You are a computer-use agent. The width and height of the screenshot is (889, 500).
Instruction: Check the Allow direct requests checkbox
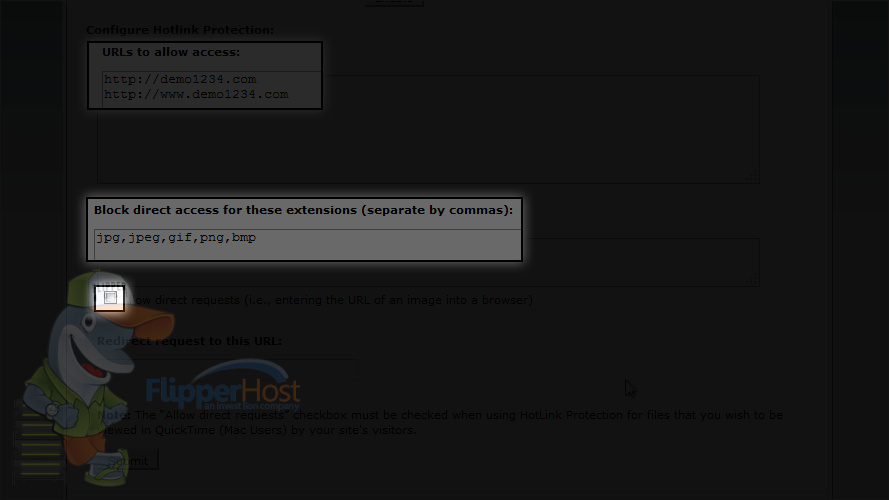[110, 298]
